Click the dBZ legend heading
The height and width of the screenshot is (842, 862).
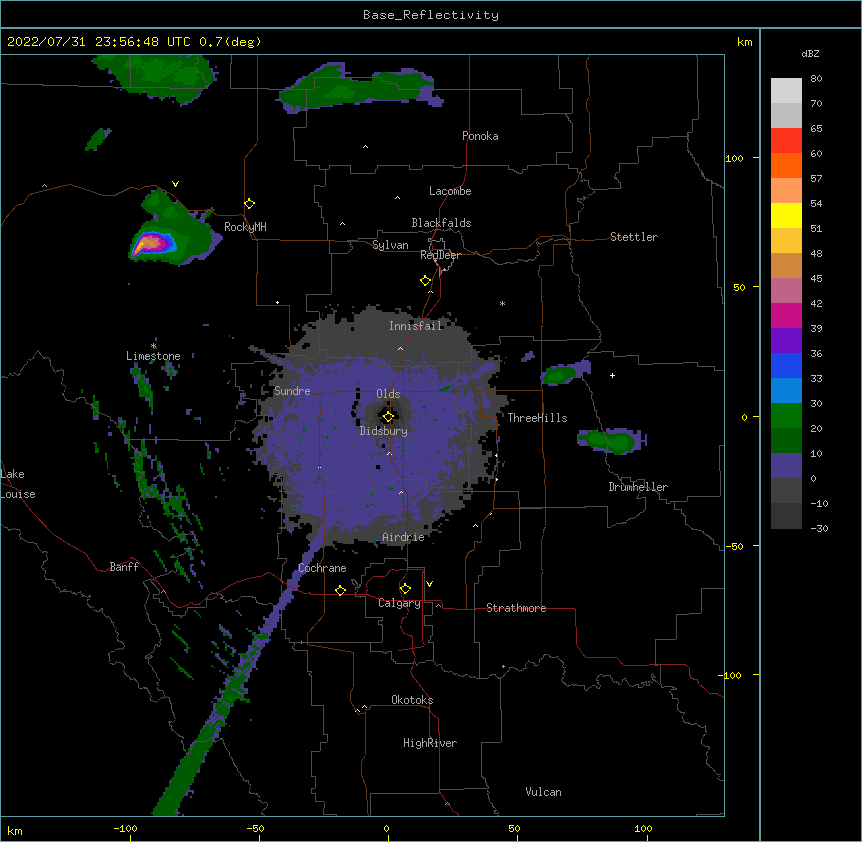tap(810, 54)
